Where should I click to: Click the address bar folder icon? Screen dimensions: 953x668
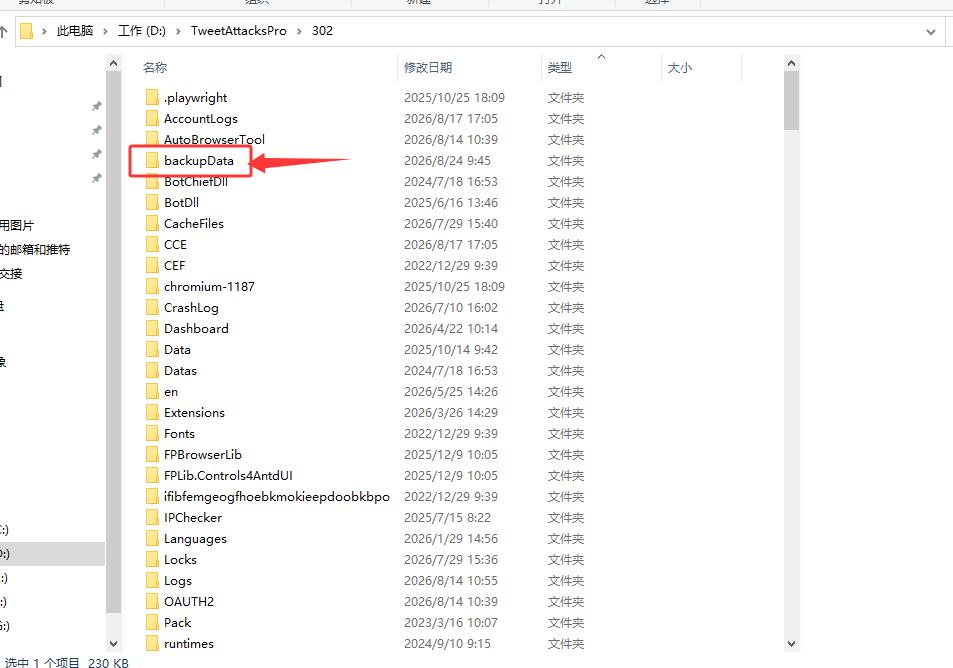[x=26, y=31]
